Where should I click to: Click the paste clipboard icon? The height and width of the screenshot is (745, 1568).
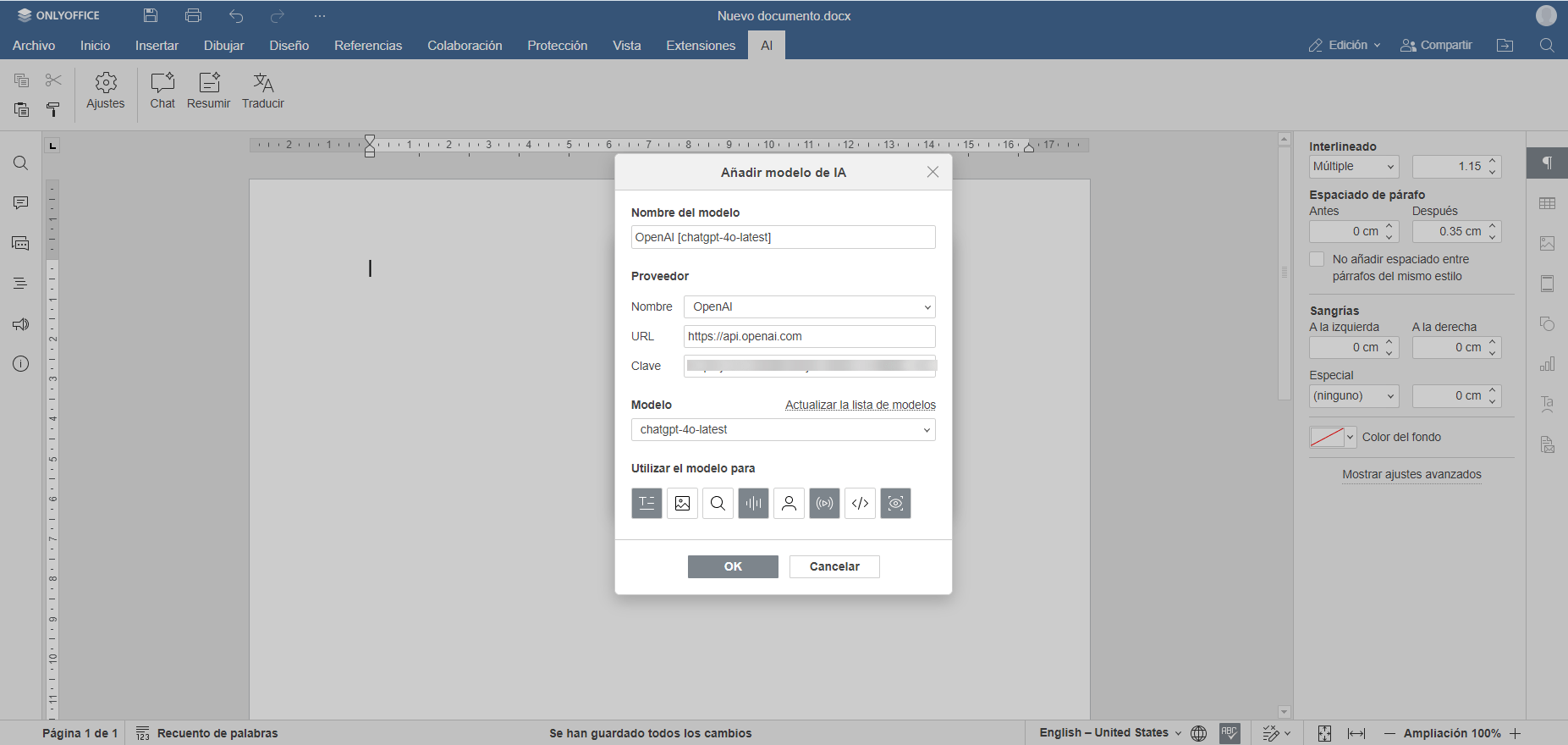[x=22, y=109]
